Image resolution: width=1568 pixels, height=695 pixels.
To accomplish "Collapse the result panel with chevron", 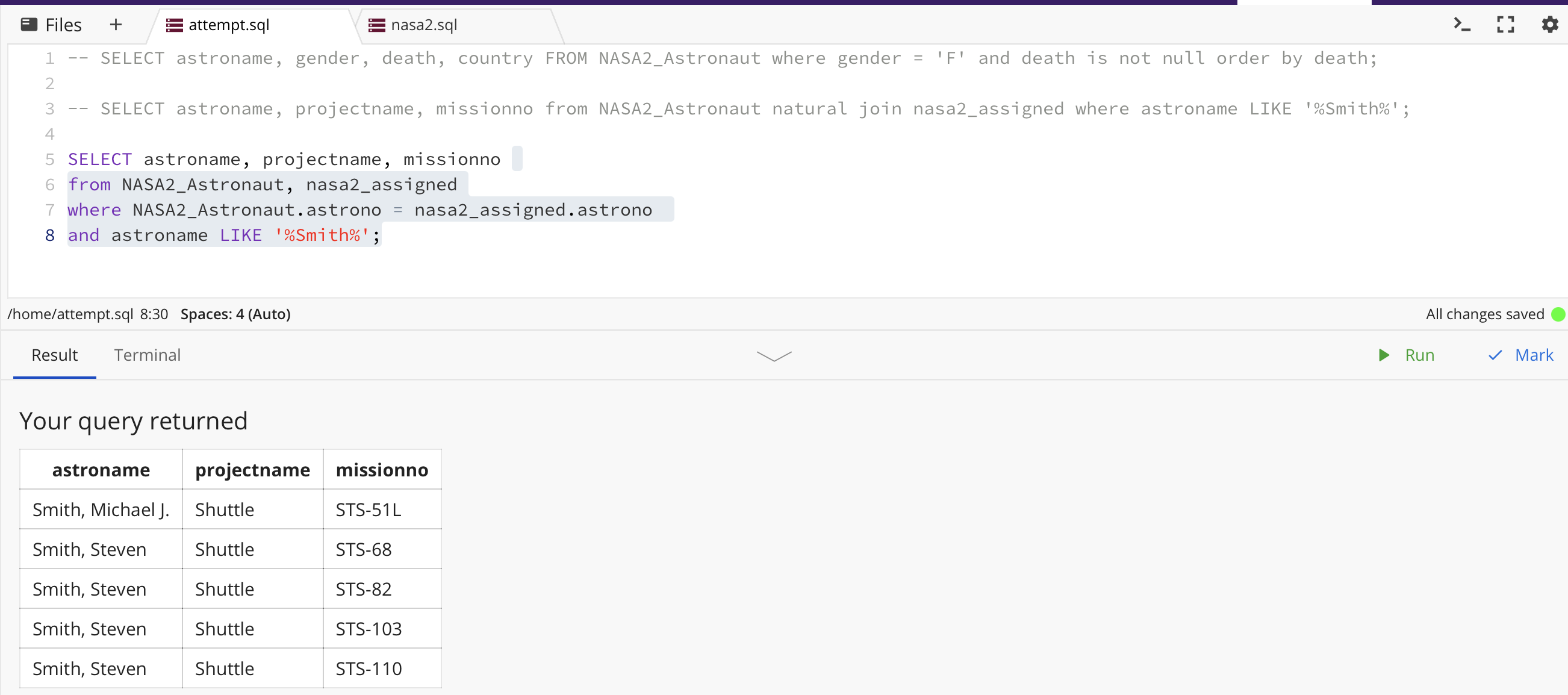I will coord(774,356).
